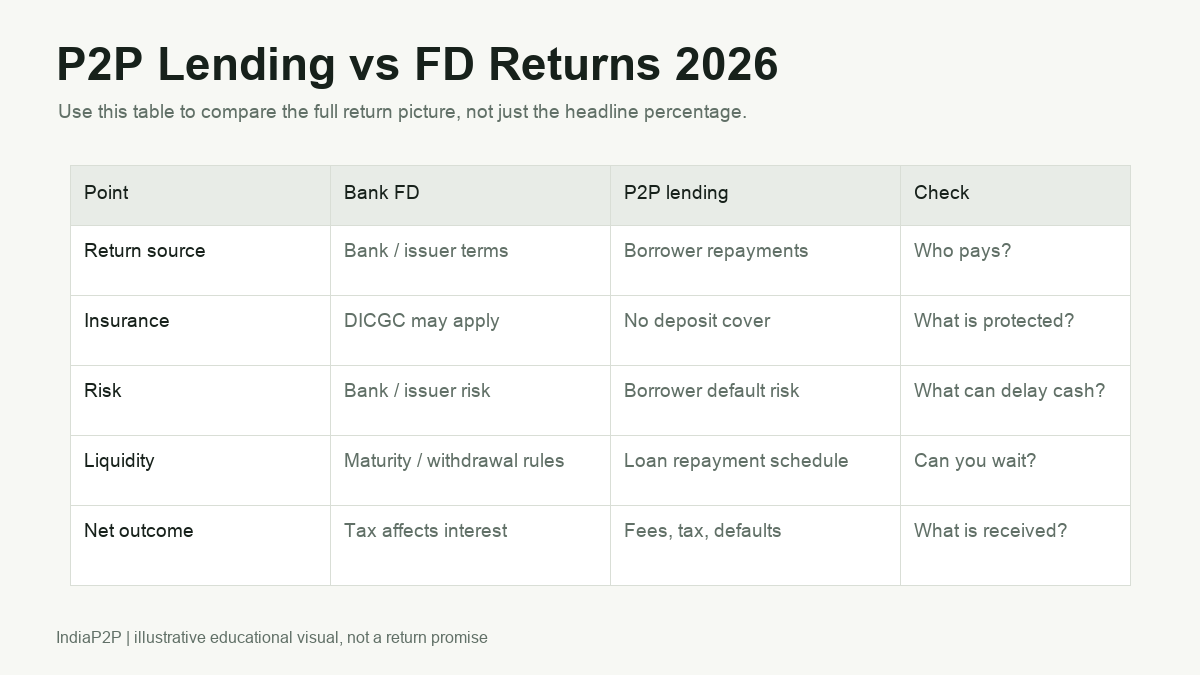Click the 'Net outcome' row label
Image resolution: width=1200 pixels, height=675 pixels.
[x=139, y=531]
